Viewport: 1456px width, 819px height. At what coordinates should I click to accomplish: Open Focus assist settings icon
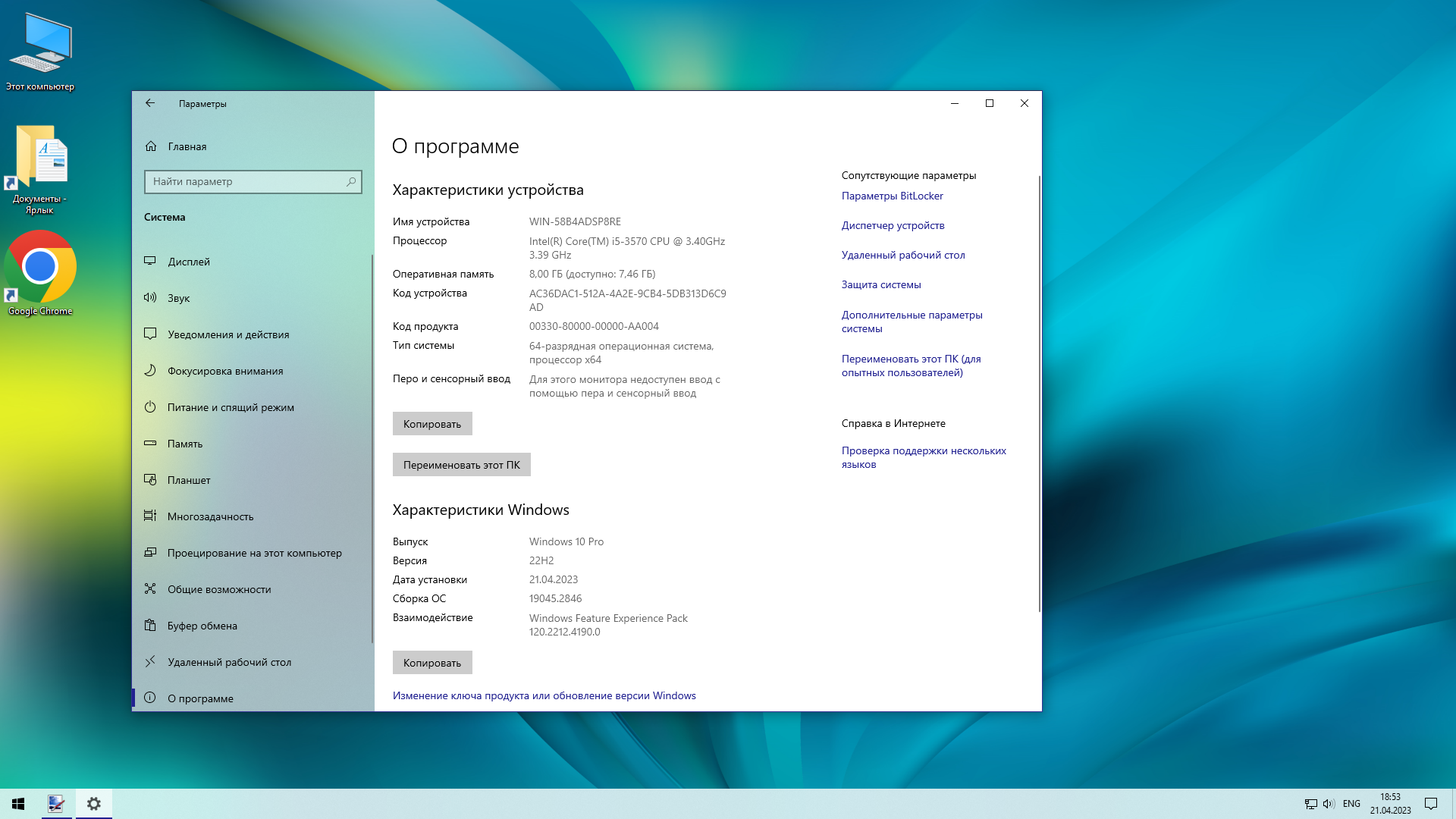pyautogui.click(x=150, y=370)
